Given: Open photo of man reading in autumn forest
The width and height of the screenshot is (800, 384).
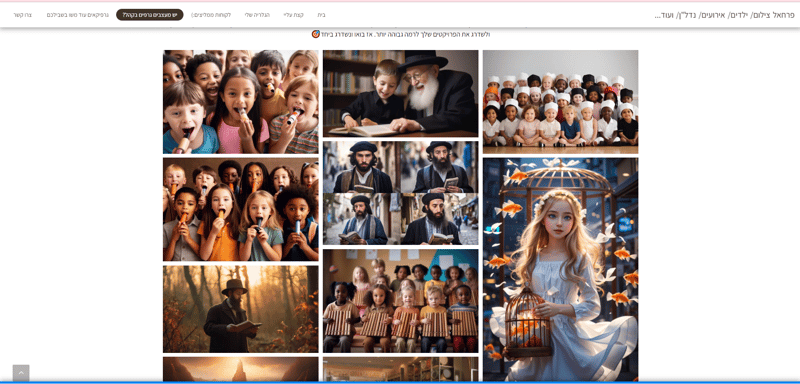Looking at the screenshot, I should click(x=240, y=309).
